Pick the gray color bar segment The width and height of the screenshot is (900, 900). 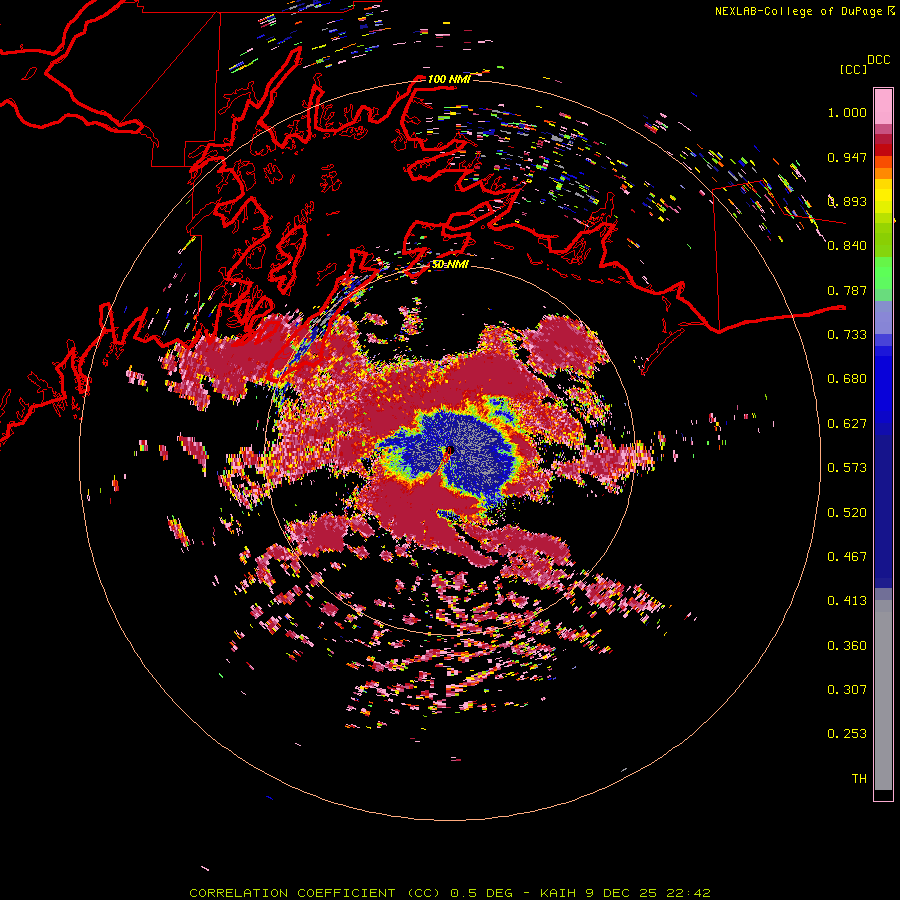coord(883,695)
